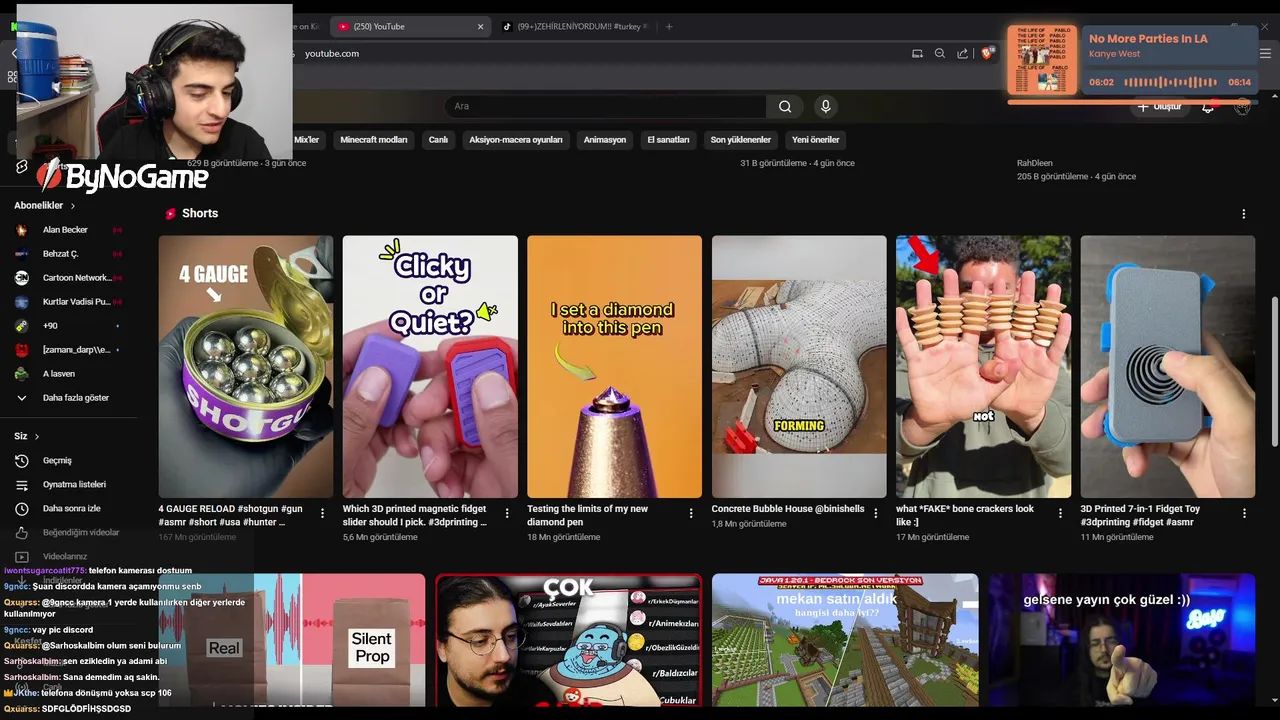Open the Shorts shelf options menu

1244,214
